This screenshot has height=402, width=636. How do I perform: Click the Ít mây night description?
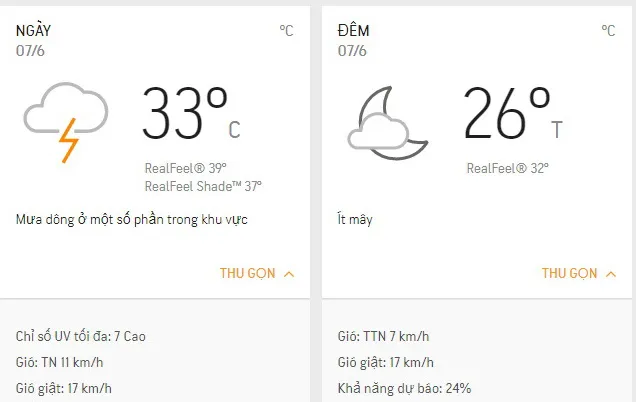tap(355, 219)
